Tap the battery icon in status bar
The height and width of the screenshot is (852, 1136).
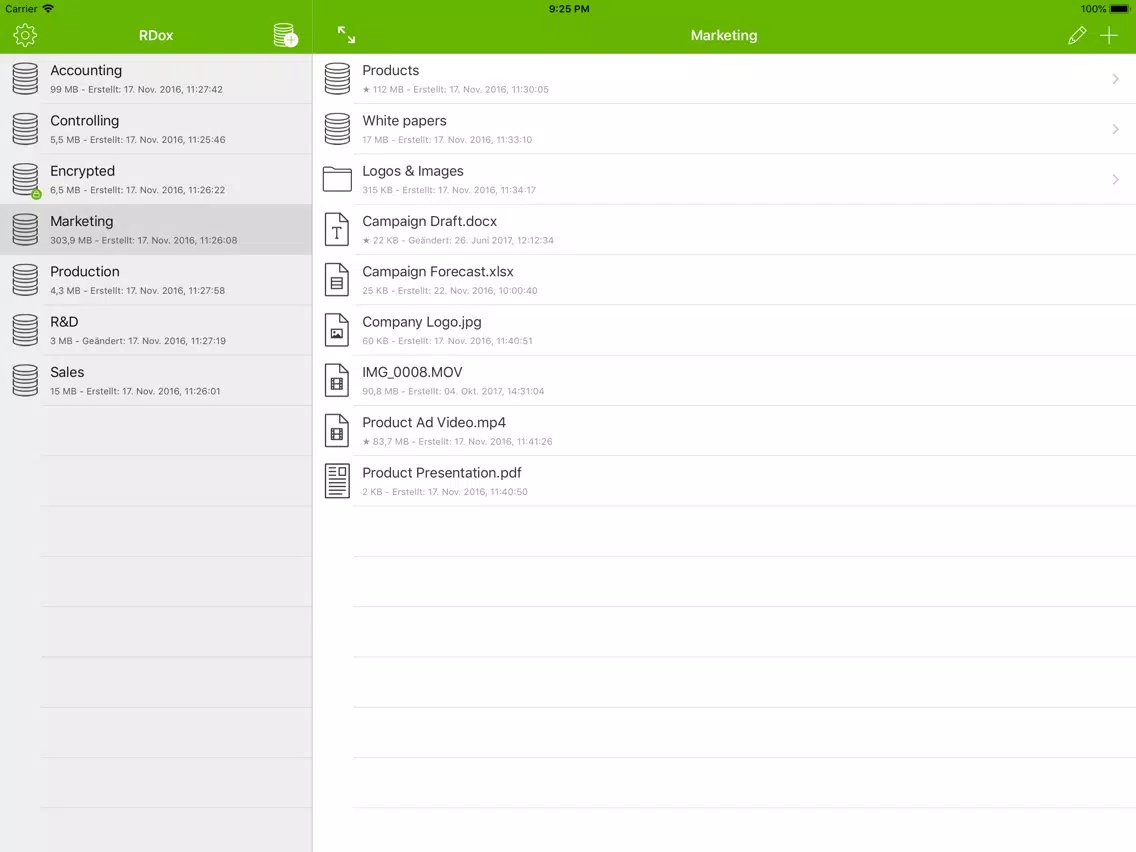coord(1119,9)
